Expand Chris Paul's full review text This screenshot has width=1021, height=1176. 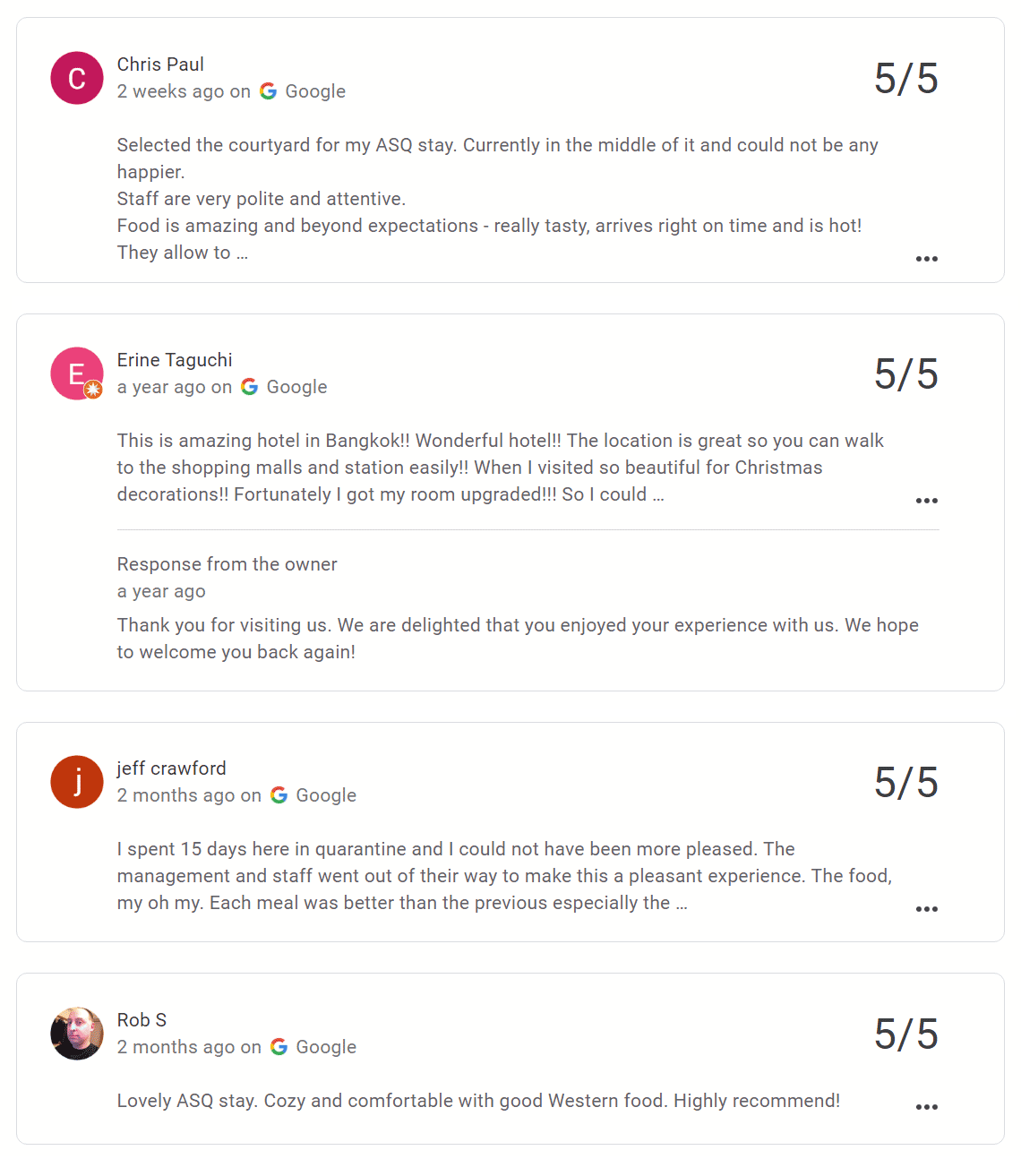click(x=927, y=259)
